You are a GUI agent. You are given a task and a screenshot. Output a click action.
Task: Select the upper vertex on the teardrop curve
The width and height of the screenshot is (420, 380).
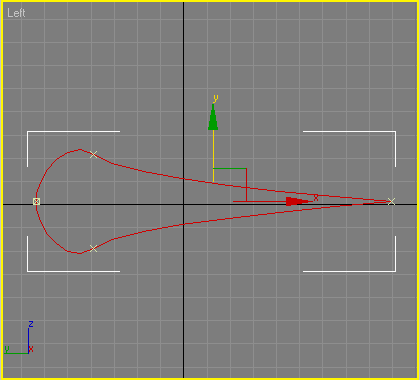94,154
